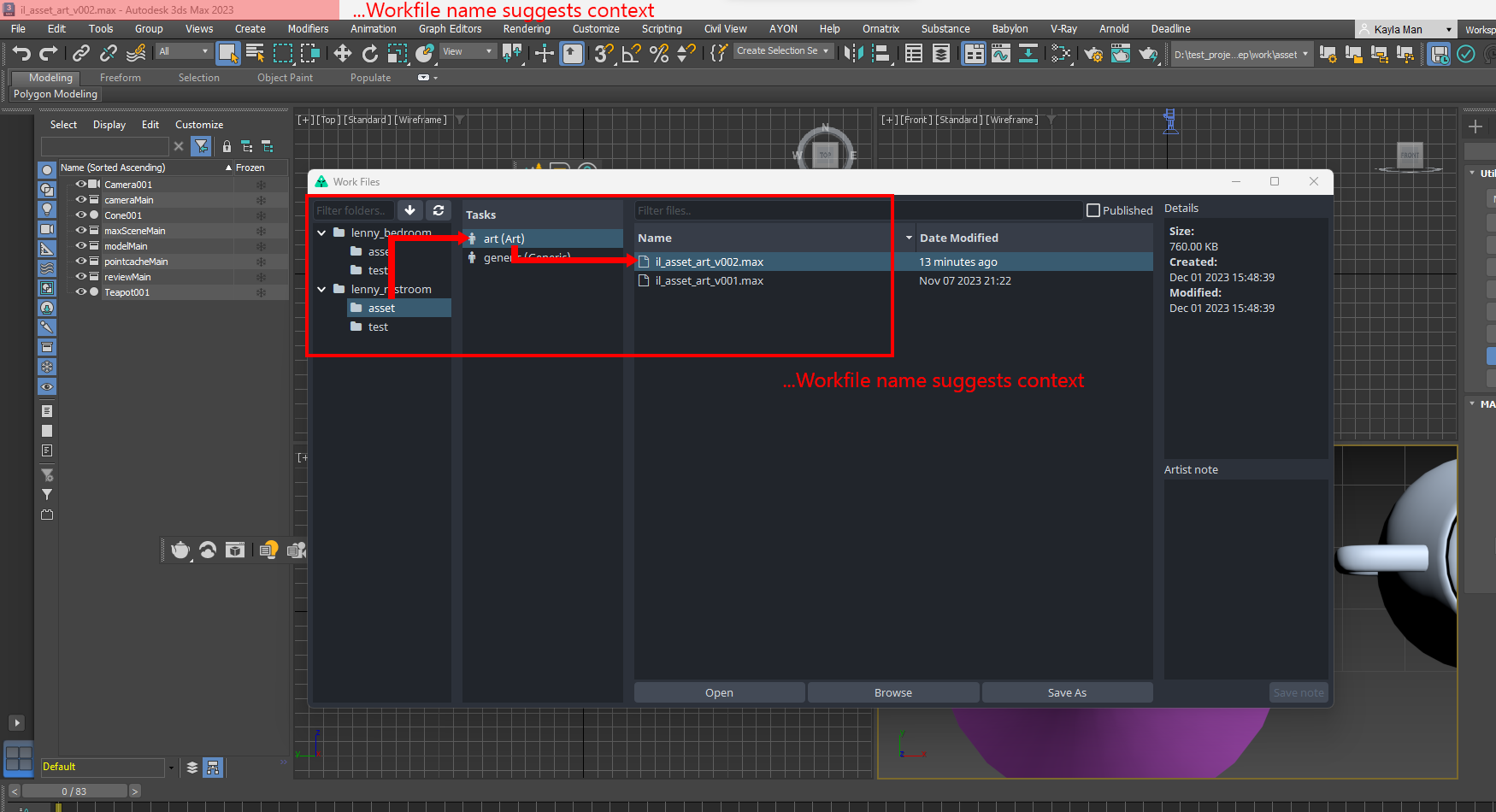Image resolution: width=1496 pixels, height=812 pixels.
Task: Switch to the Freeform ribbon tab
Action: [120, 78]
